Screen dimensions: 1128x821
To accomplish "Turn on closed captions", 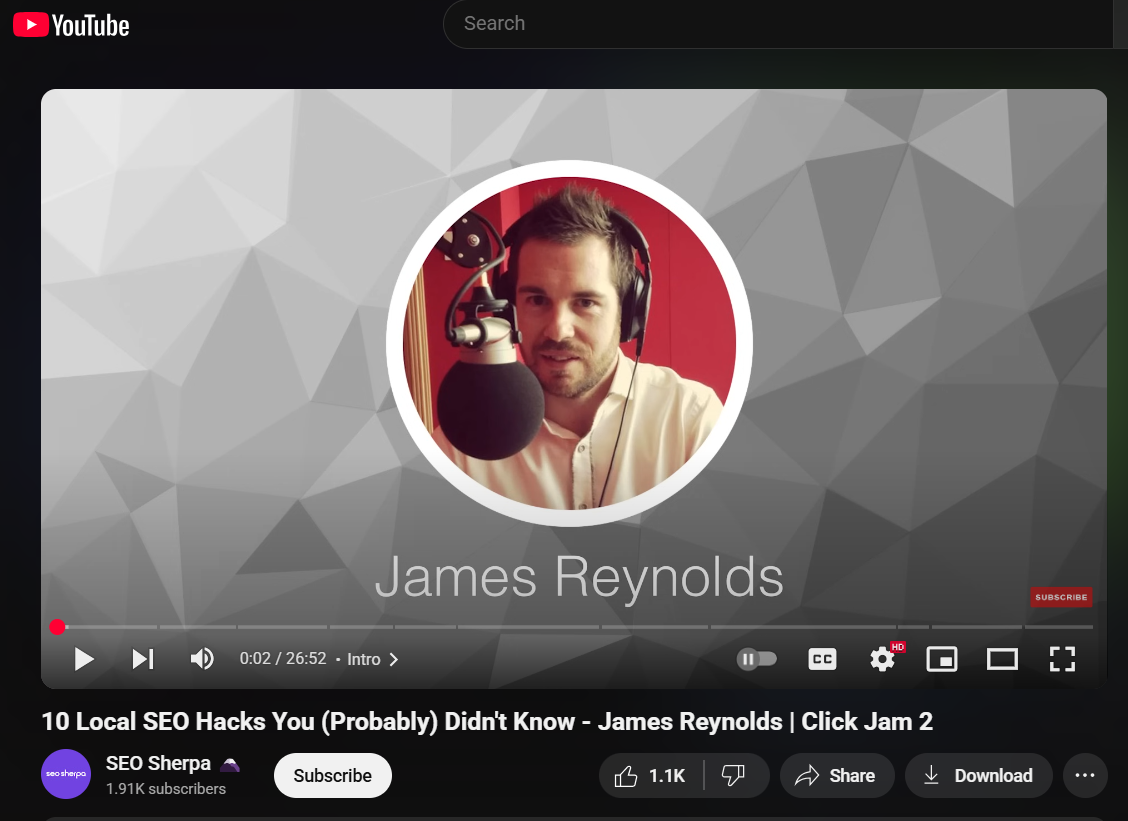I will click(822, 659).
